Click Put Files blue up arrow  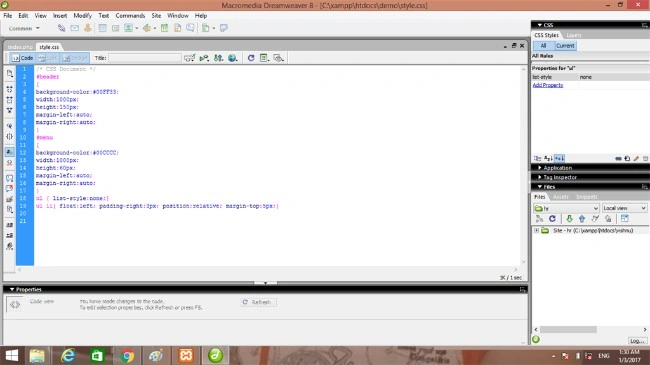pos(582,219)
